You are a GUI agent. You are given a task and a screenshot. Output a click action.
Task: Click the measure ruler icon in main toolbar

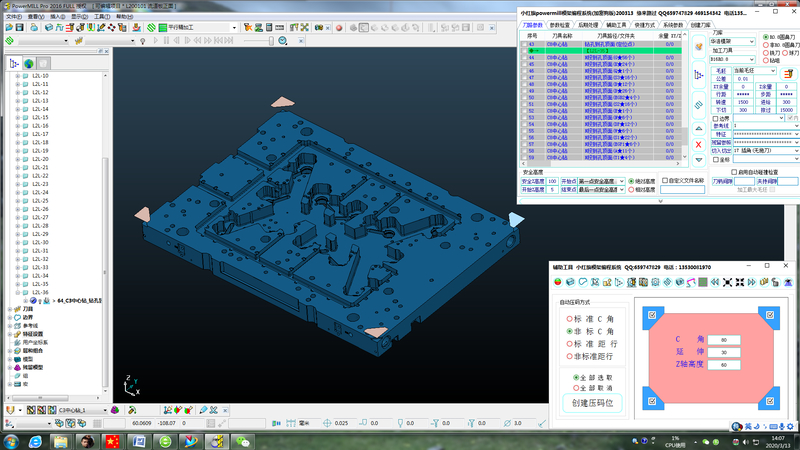click(x=280, y=28)
